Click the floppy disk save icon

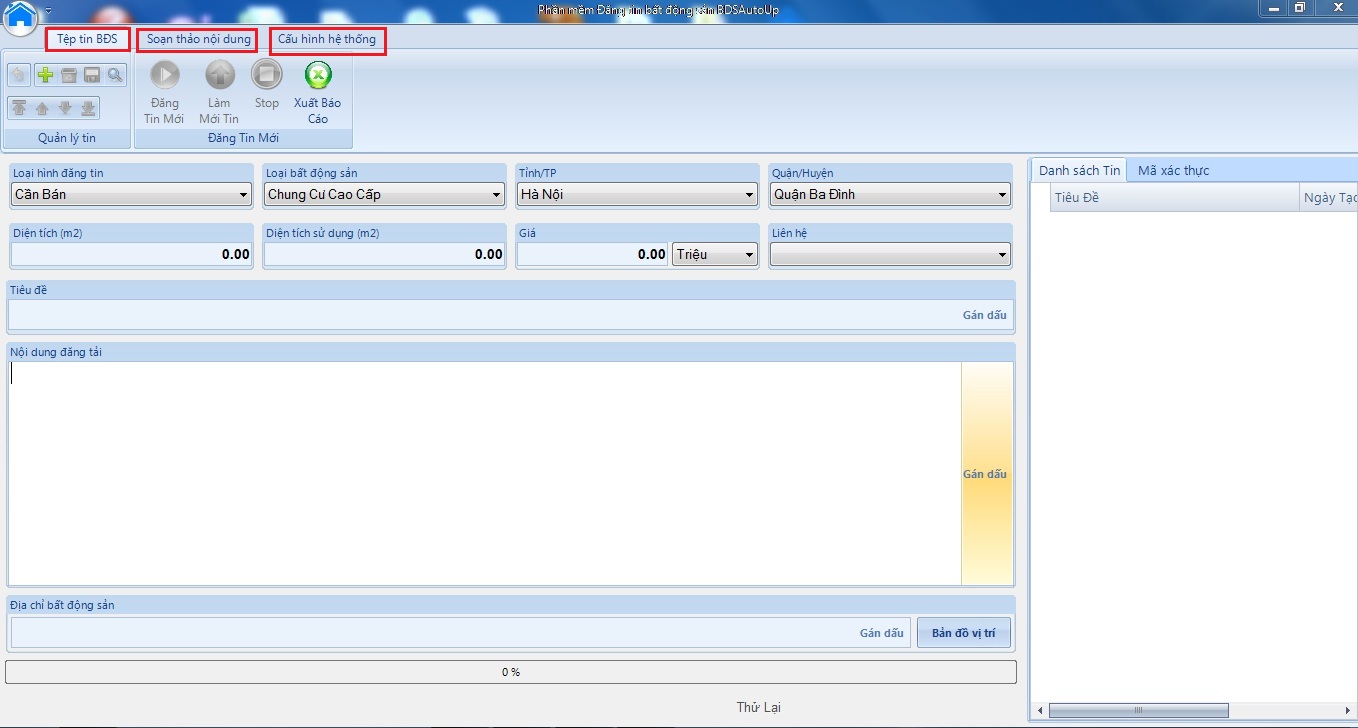coord(92,75)
